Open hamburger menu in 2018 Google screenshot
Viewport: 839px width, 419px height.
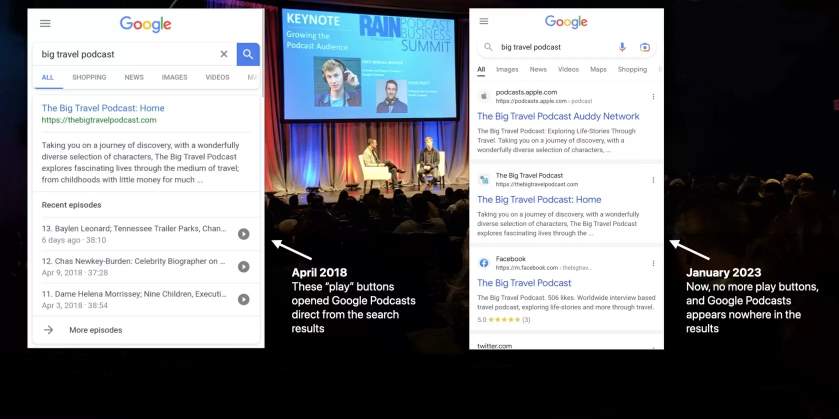pyautogui.click(x=45, y=24)
